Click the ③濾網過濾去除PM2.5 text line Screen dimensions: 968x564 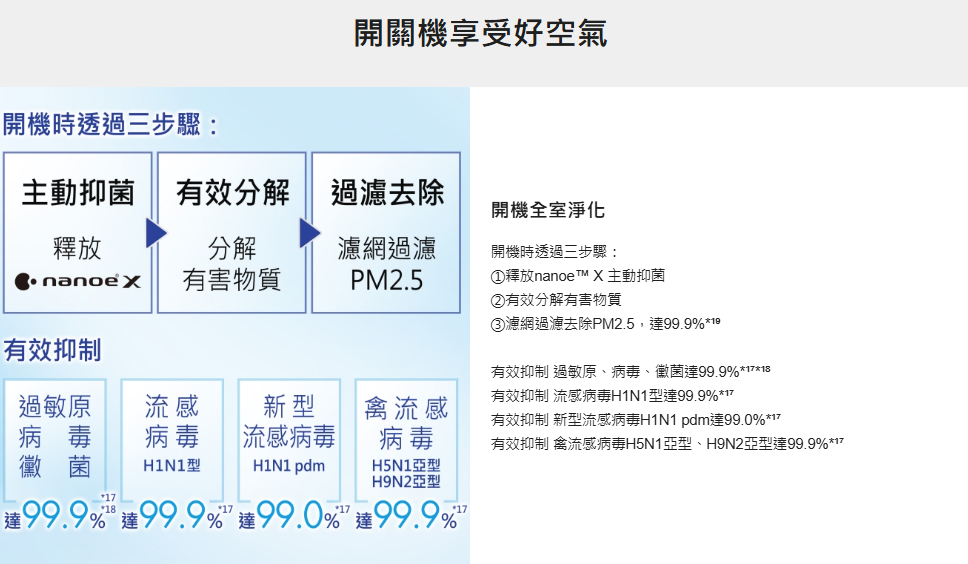tap(604, 323)
